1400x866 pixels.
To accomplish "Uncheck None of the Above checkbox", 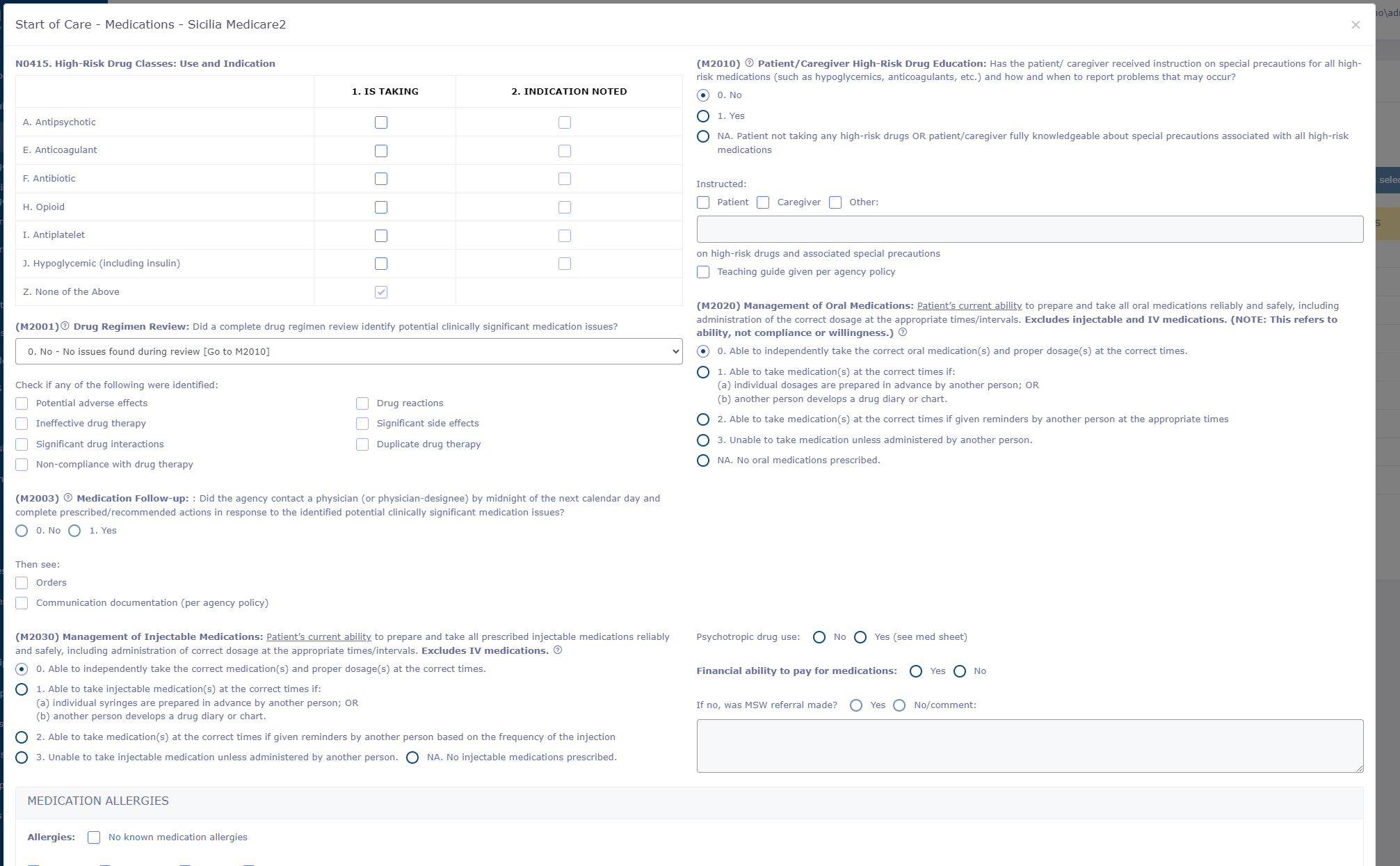I will point(381,292).
